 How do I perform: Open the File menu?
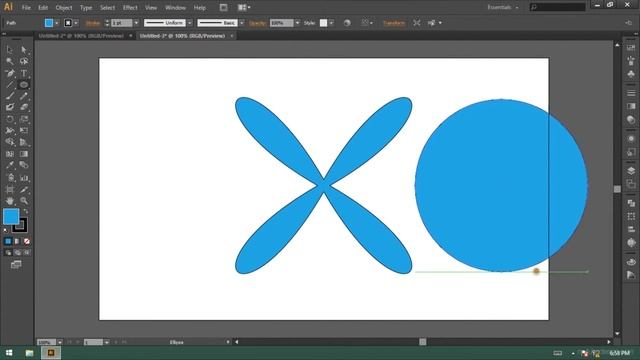pos(26,8)
